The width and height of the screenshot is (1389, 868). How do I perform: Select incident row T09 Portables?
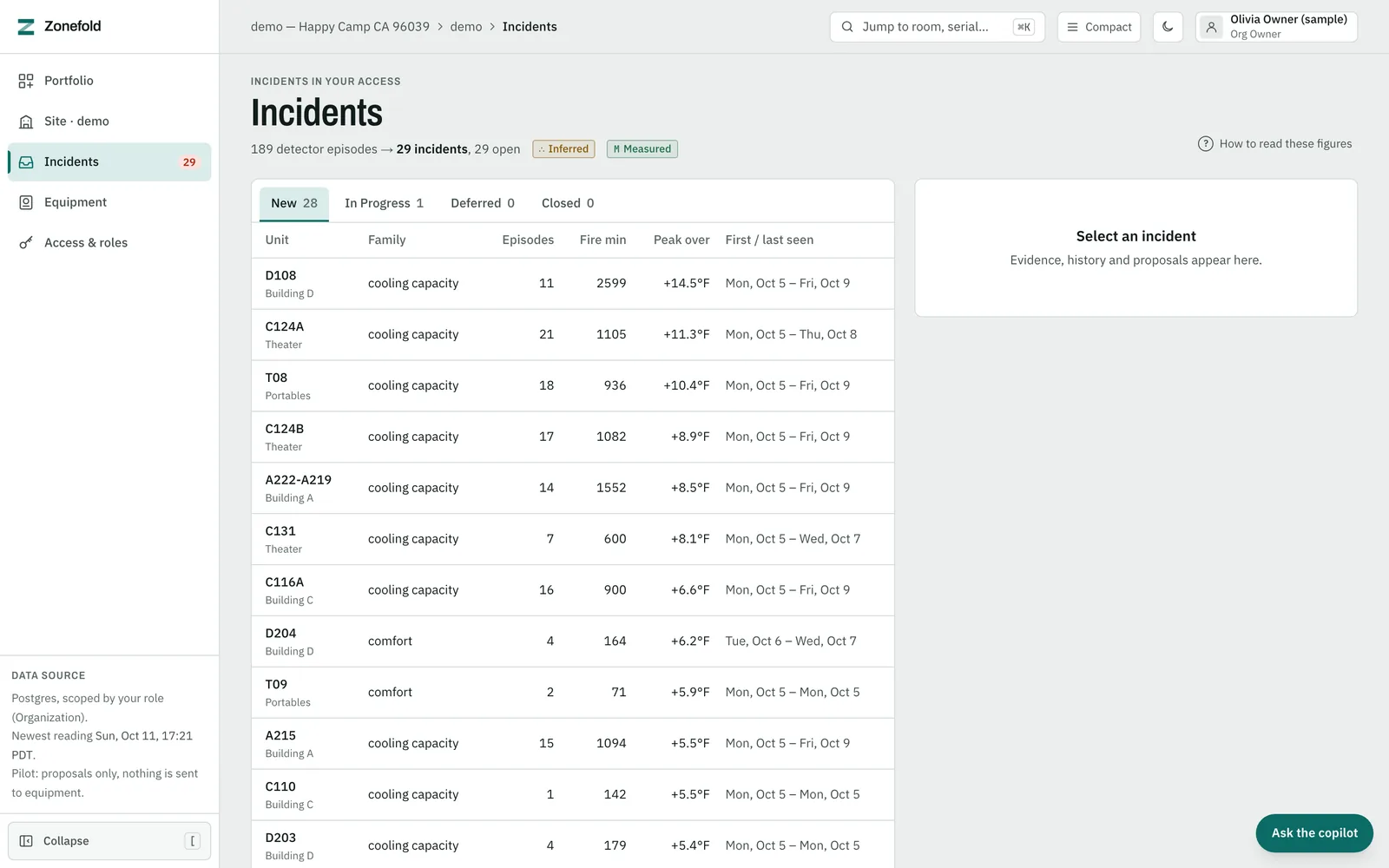pyautogui.click(x=573, y=694)
